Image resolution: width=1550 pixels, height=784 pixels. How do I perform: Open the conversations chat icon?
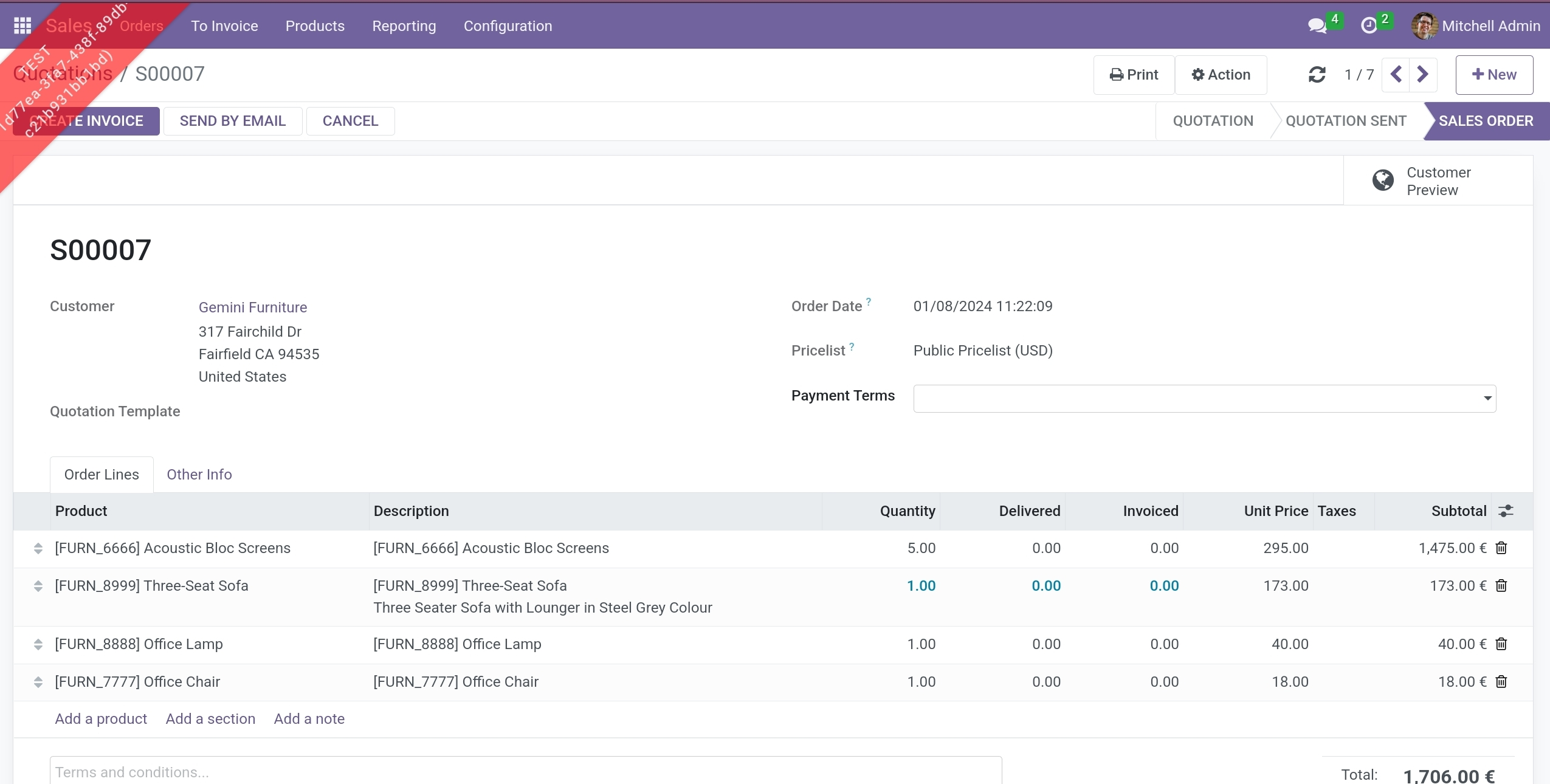pos(1317,26)
